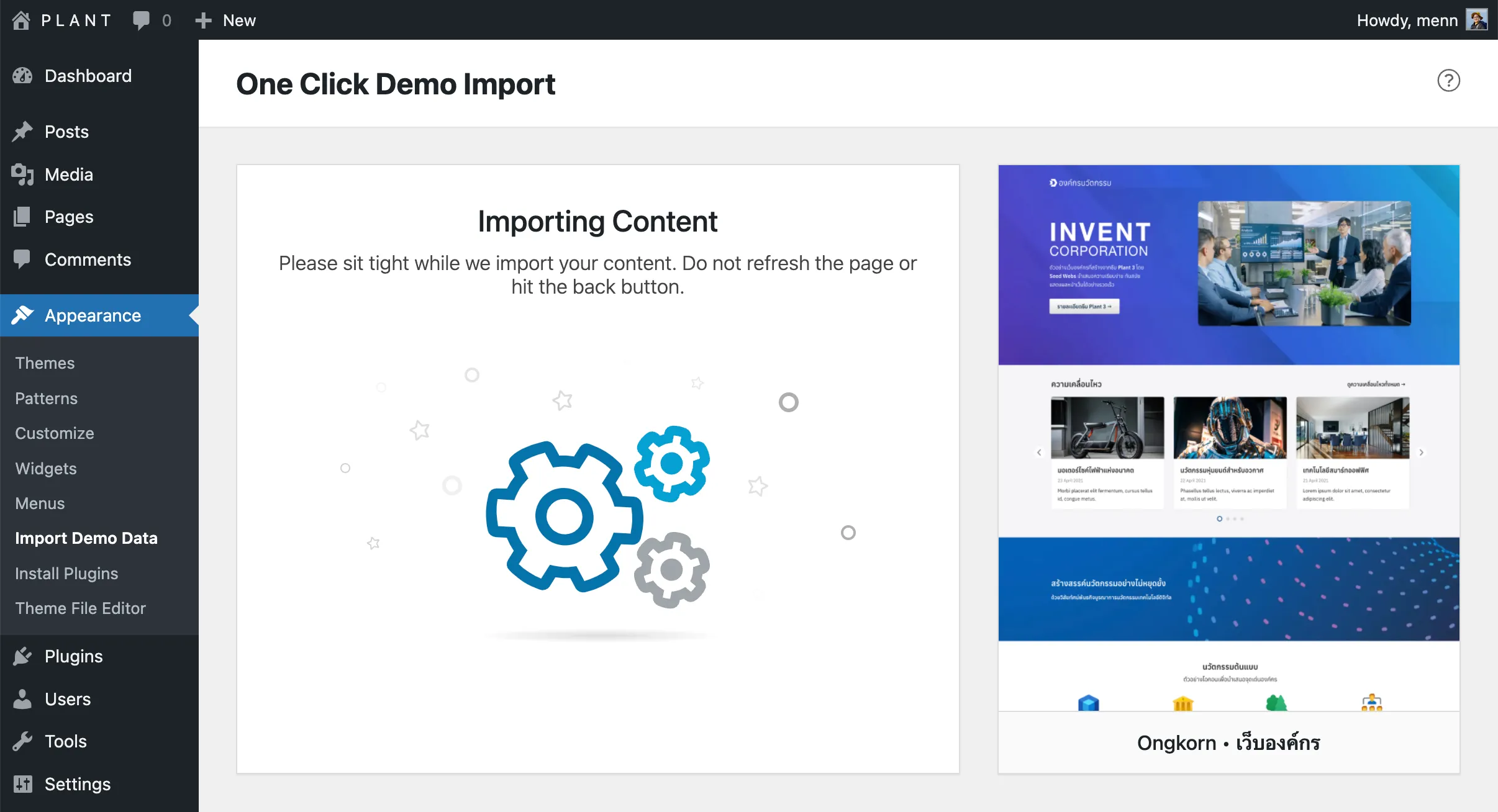Open the New item menu
Image resolution: width=1498 pixels, height=812 pixels.
point(226,19)
